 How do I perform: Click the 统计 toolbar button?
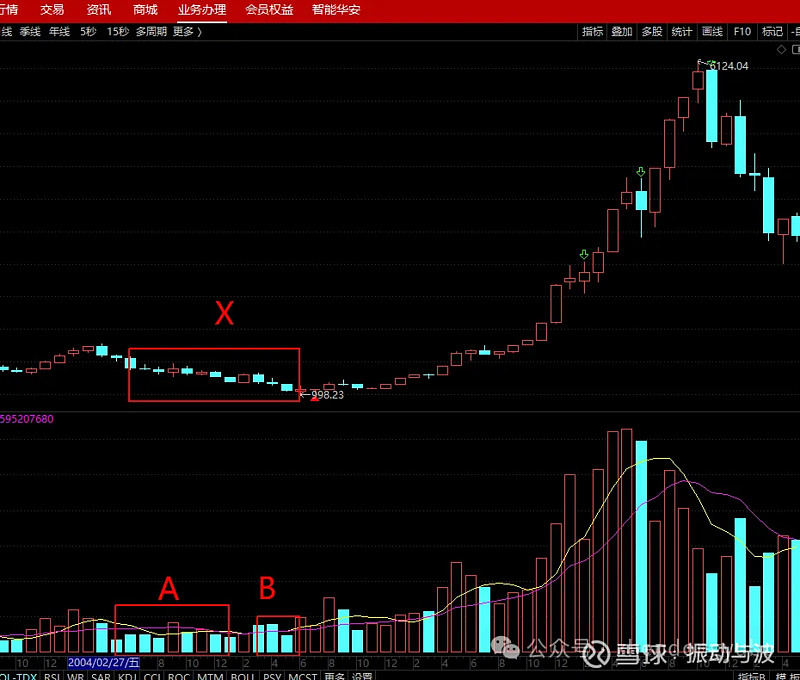click(x=682, y=32)
